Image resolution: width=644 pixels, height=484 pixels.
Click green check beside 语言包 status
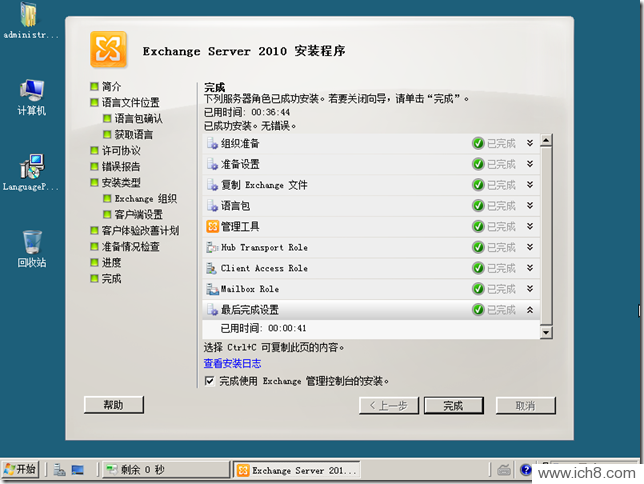(478, 206)
